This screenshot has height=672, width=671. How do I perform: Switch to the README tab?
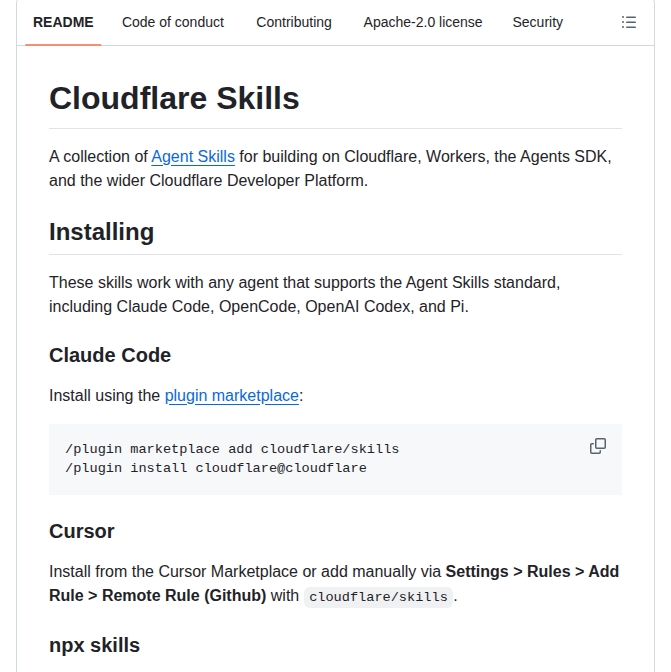63,22
